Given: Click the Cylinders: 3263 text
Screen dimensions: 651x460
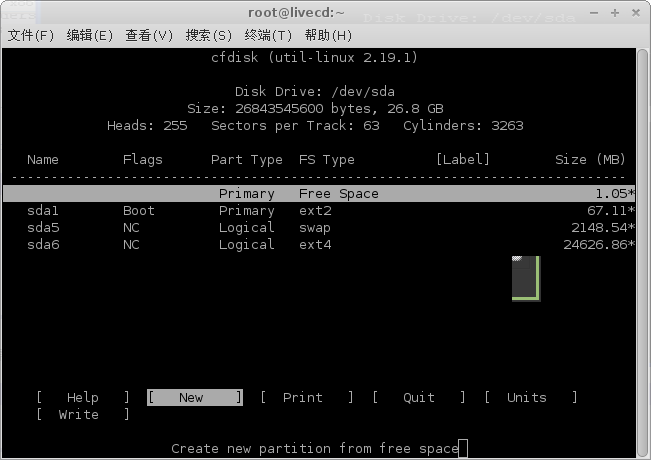Looking at the screenshot, I should pos(463,126).
